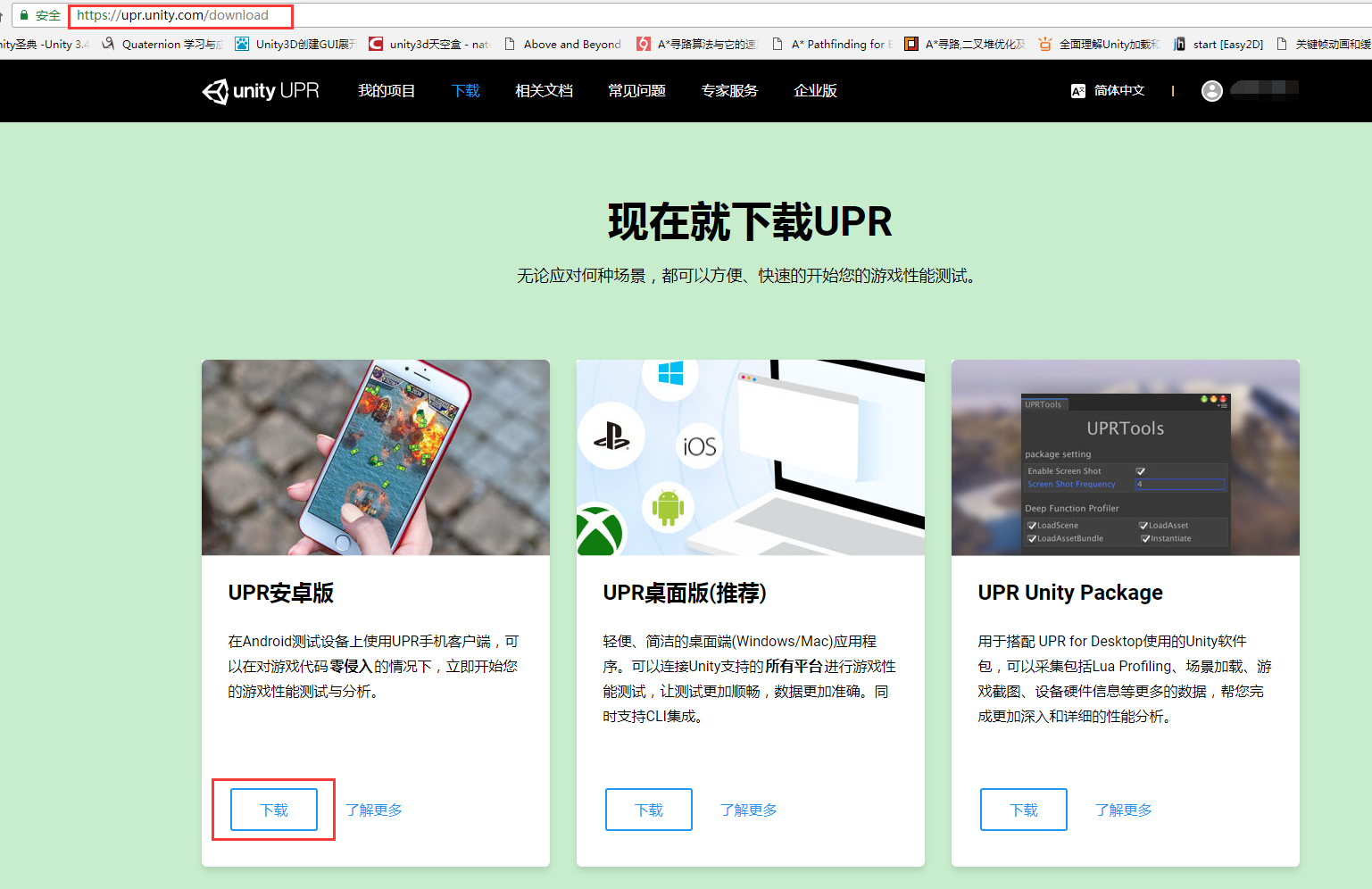Go to the 我的项目 menu item

click(387, 90)
